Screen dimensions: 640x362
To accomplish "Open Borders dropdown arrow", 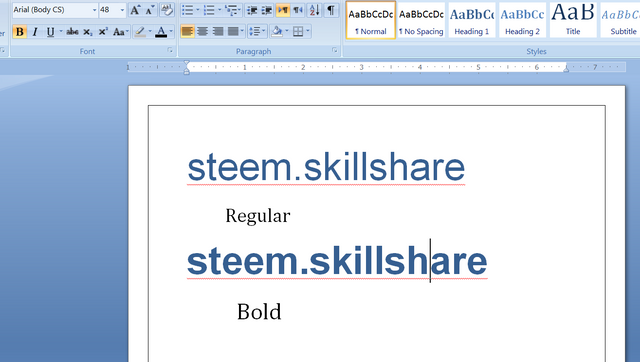I will click(x=308, y=31).
